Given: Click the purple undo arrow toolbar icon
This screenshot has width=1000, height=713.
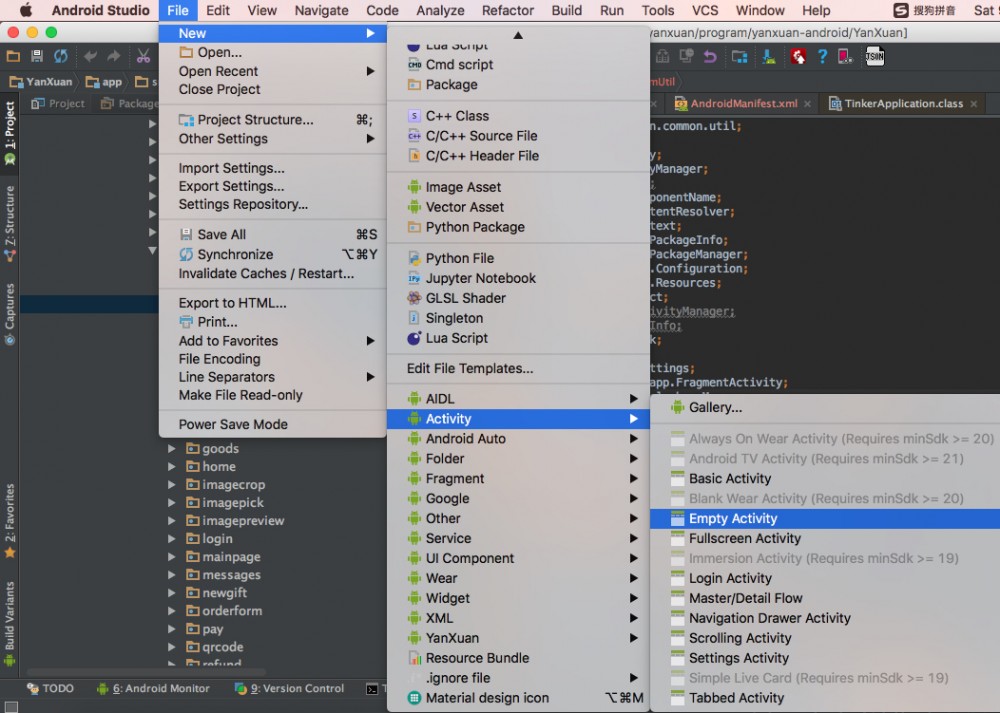Looking at the screenshot, I should coord(710,56).
